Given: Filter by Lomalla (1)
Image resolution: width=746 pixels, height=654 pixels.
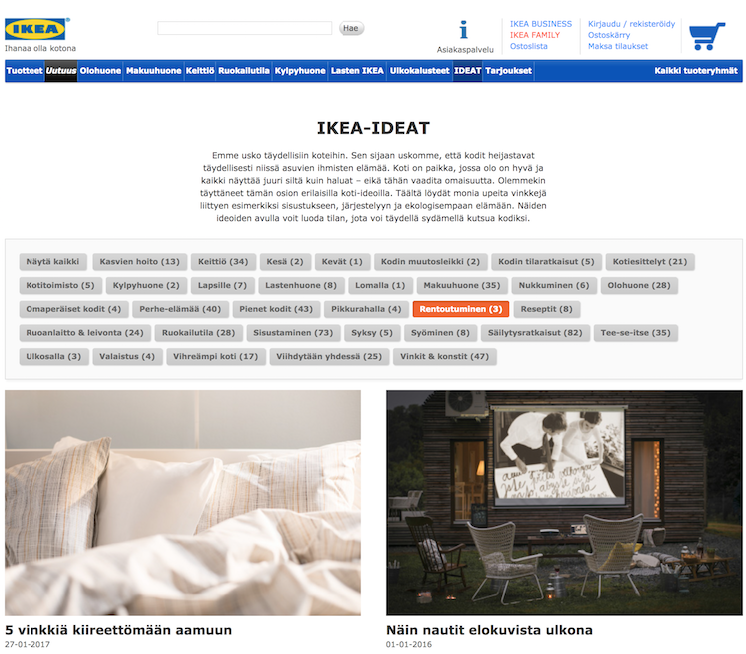Looking at the screenshot, I should tap(380, 285).
